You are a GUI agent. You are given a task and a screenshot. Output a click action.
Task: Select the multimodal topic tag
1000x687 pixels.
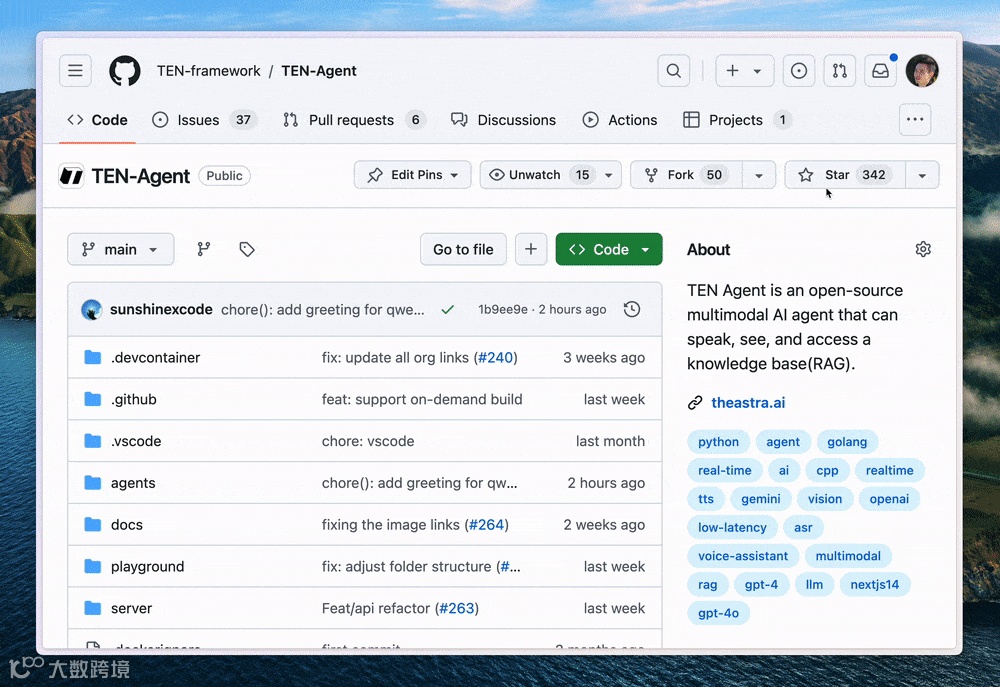[x=848, y=556]
